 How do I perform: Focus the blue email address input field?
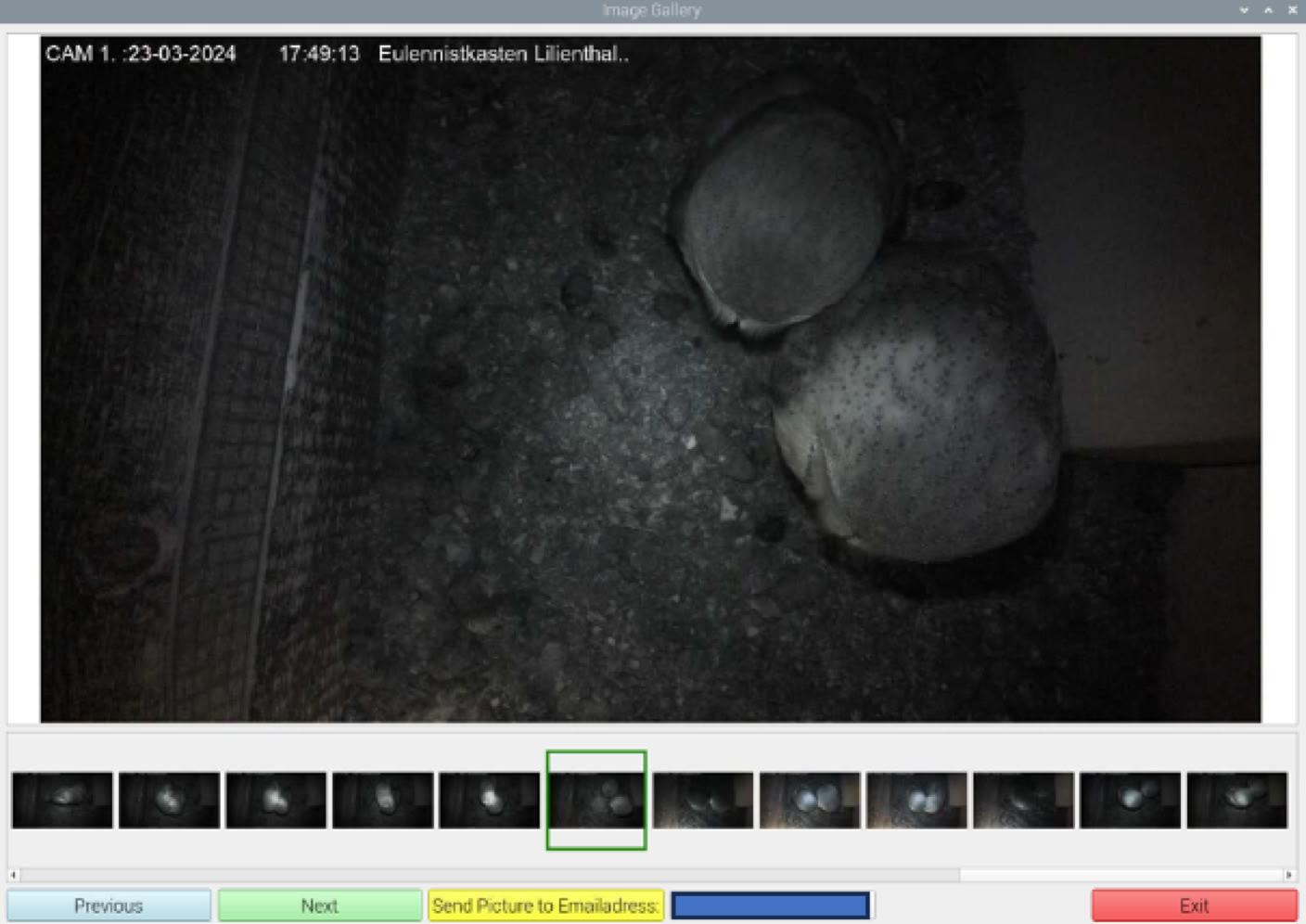click(x=770, y=905)
